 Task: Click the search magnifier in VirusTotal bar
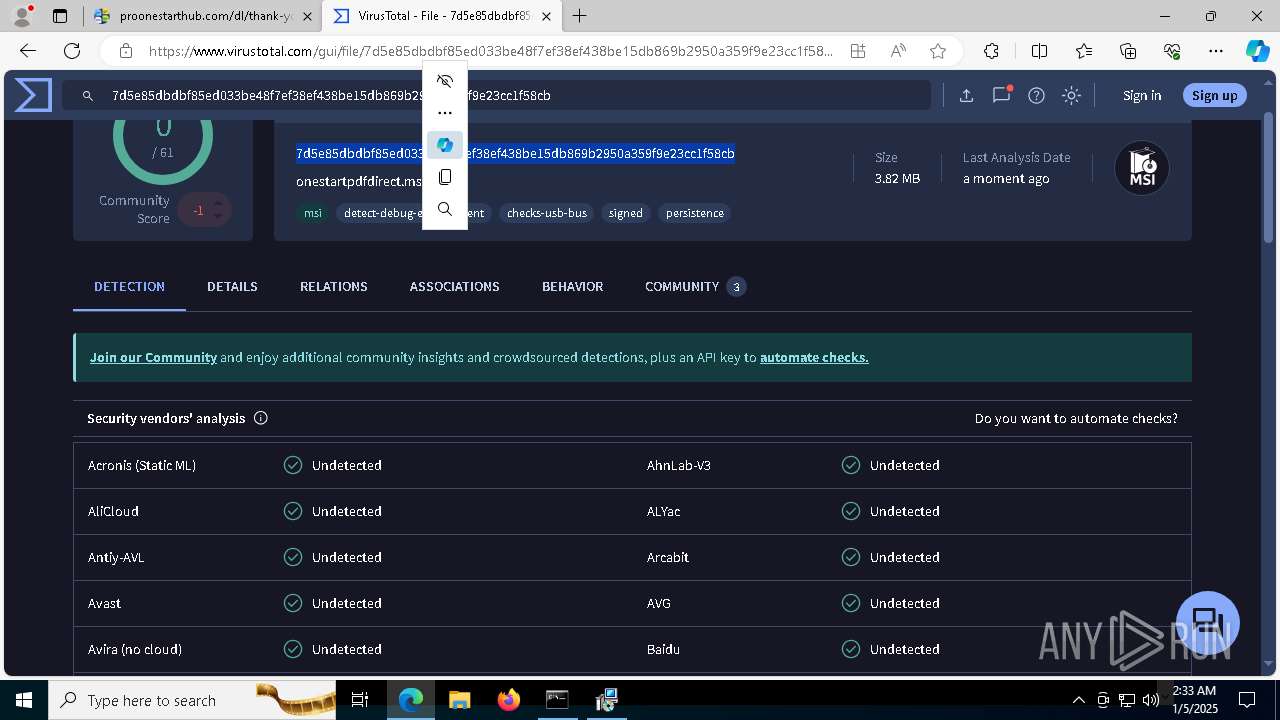(88, 96)
